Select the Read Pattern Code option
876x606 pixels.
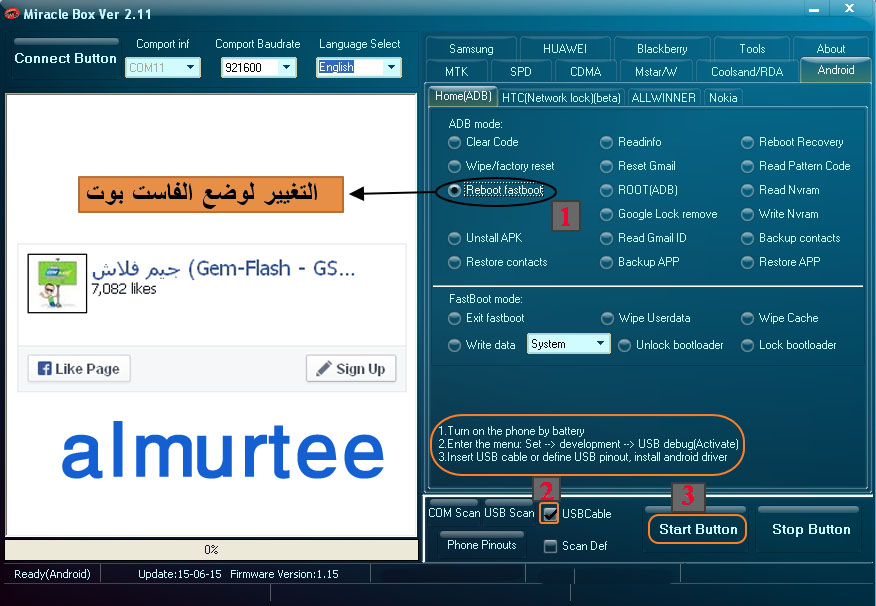click(747, 166)
